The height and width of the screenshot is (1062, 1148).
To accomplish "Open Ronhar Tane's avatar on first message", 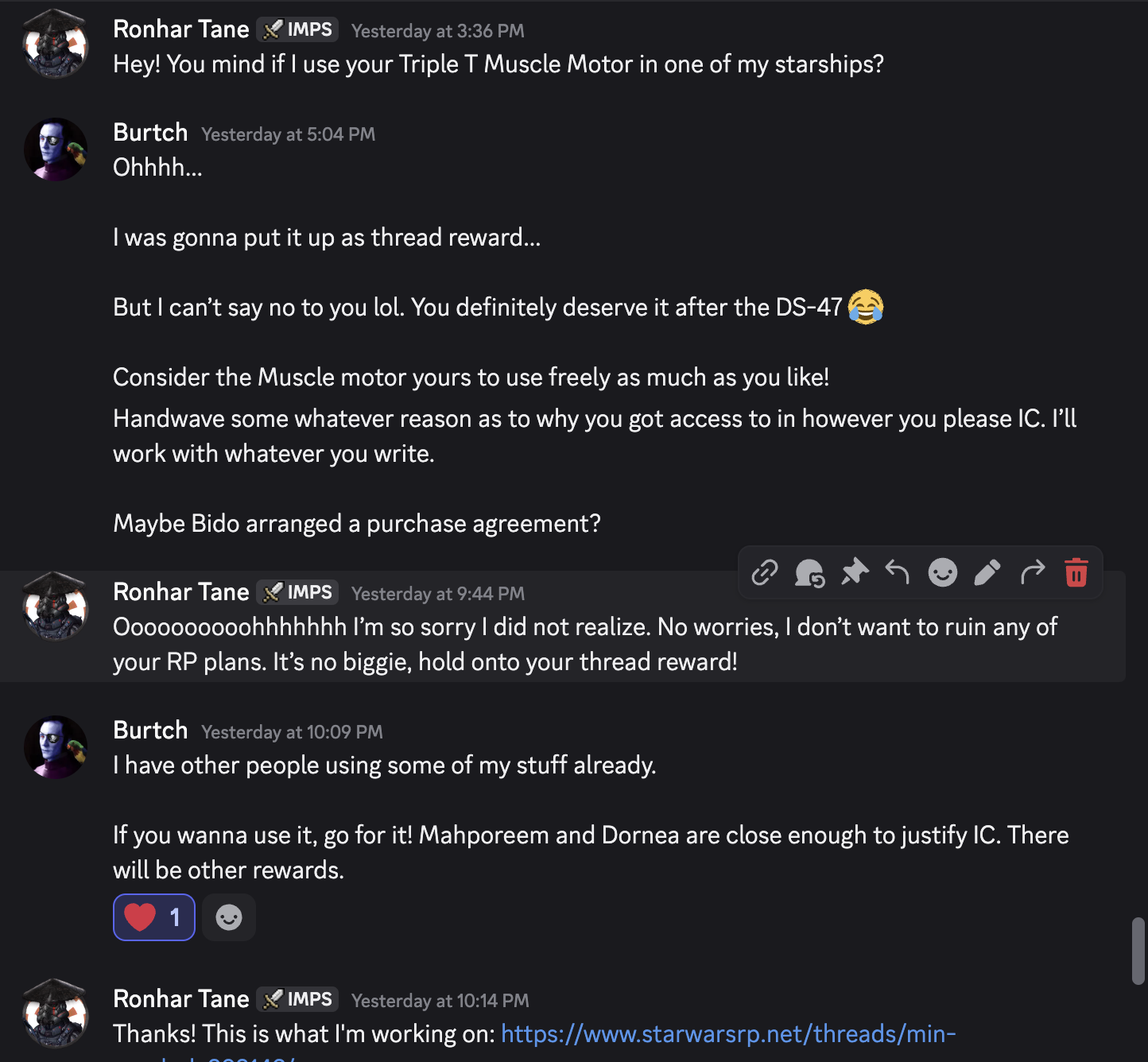I will [x=55, y=44].
